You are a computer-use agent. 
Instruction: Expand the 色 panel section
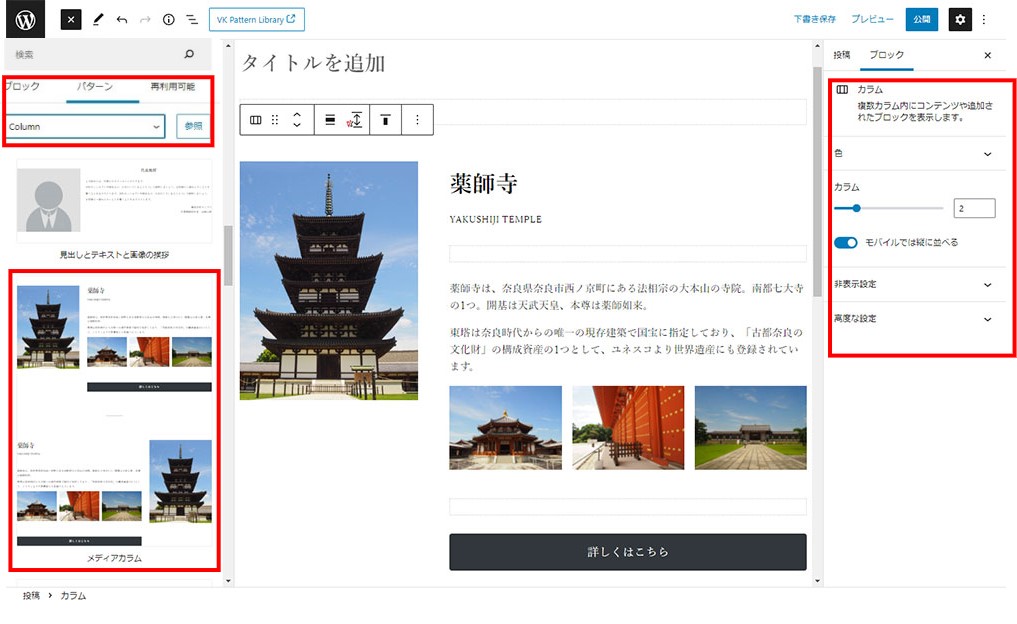[x=987, y=154]
